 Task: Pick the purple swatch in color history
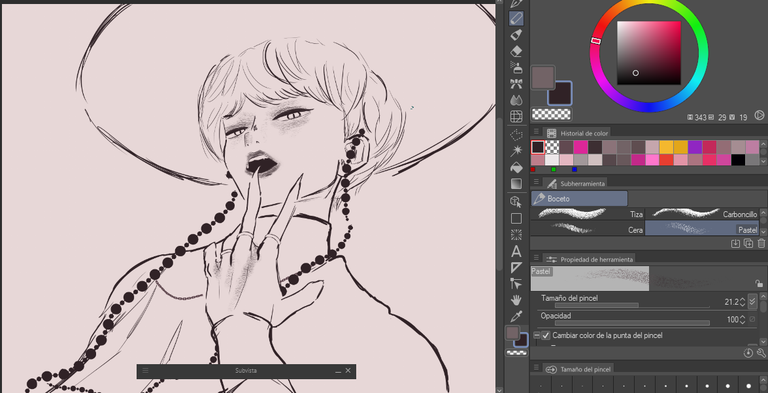[x=695, y=147]
